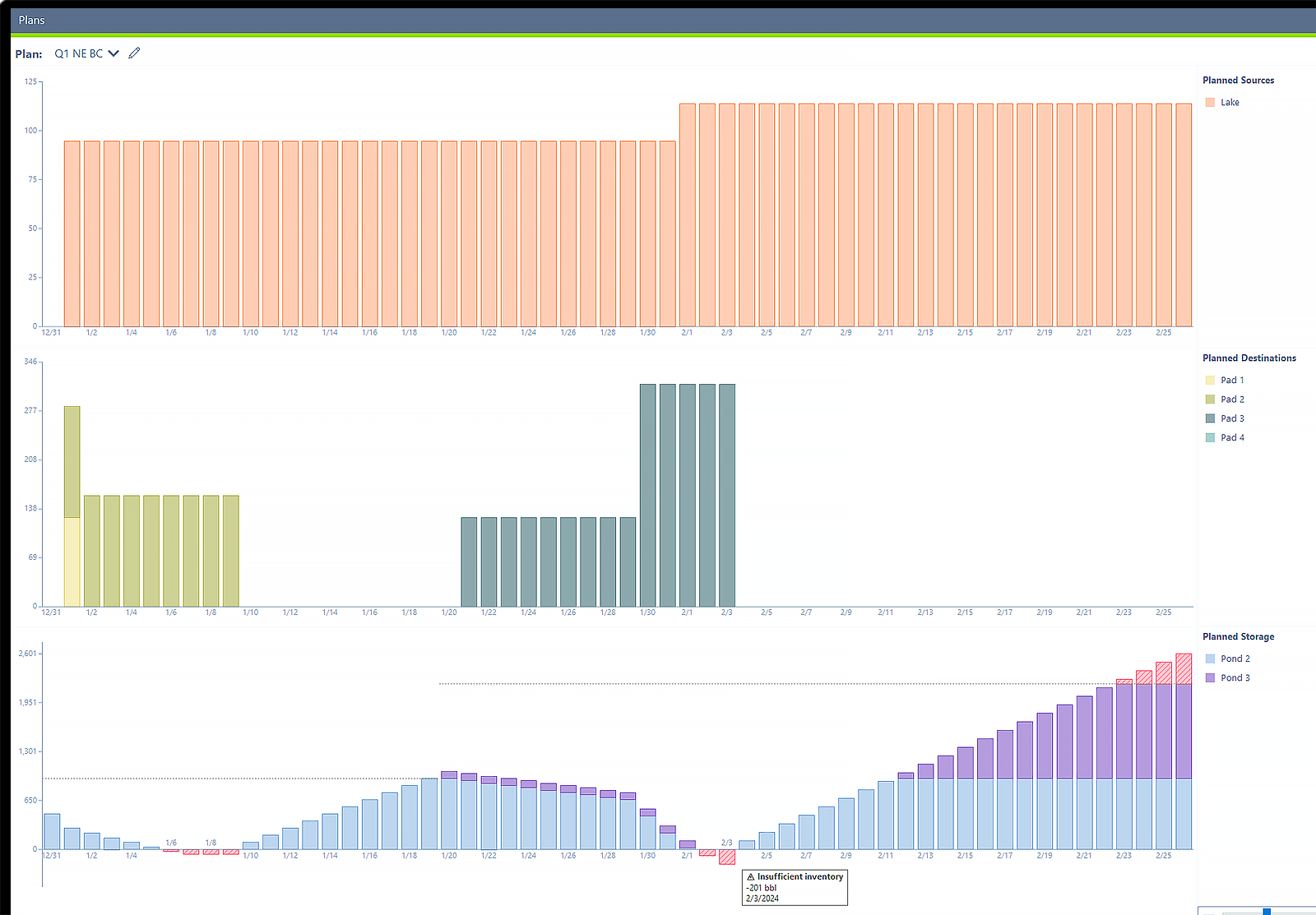Screen dimensions: 1316x915
Task: Click the Pad 1 yellow legend swatch
Action: point(1210,381)
